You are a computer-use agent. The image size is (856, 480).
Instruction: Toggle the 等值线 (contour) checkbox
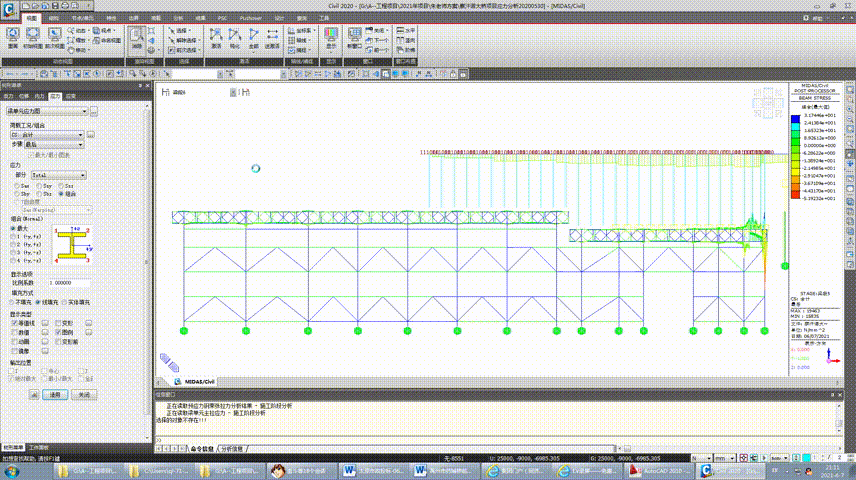[x=14, y=323]
